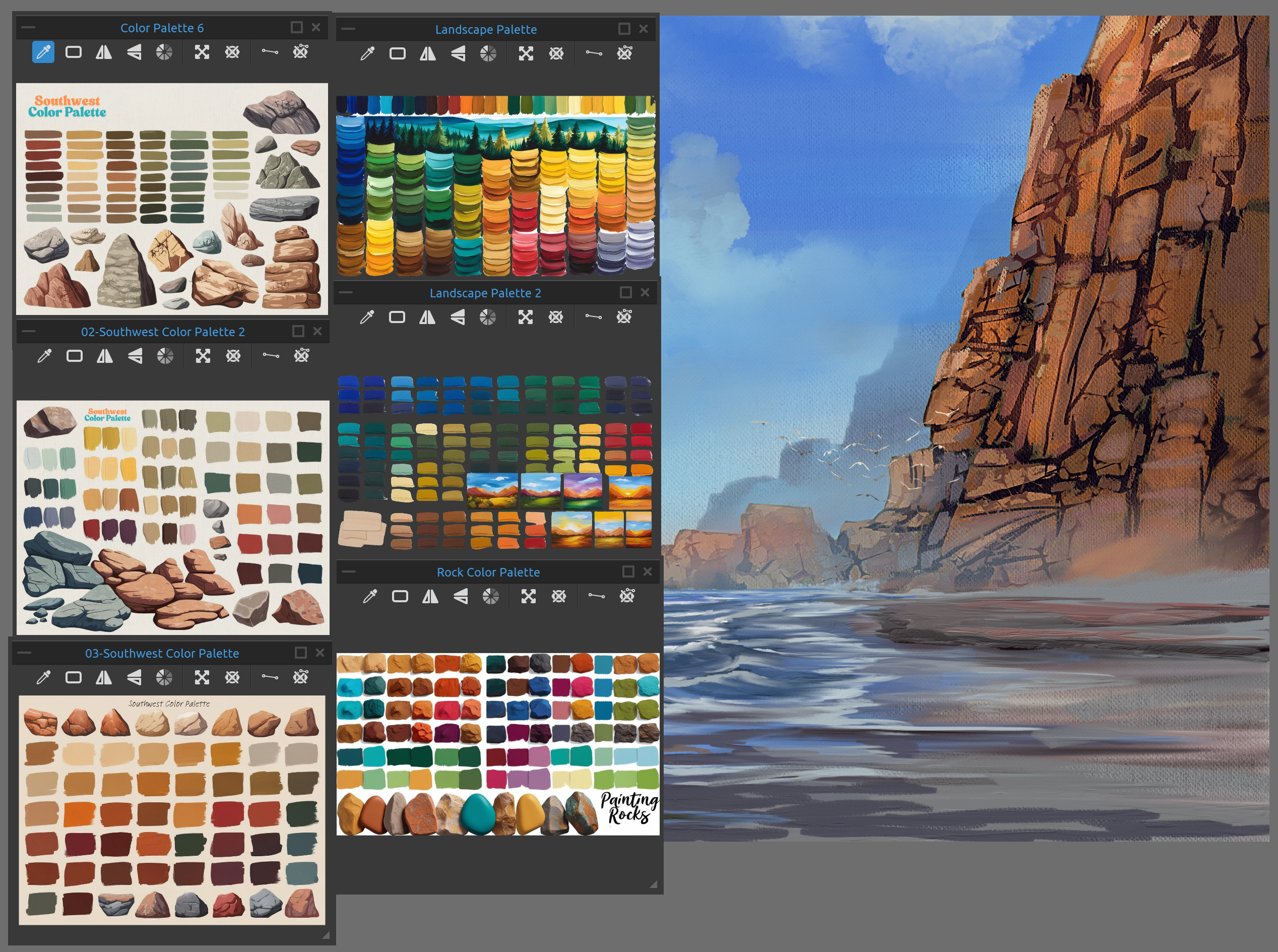Remove guide lines in Landscape Palette panel
1278x952 pixels.
624,53
